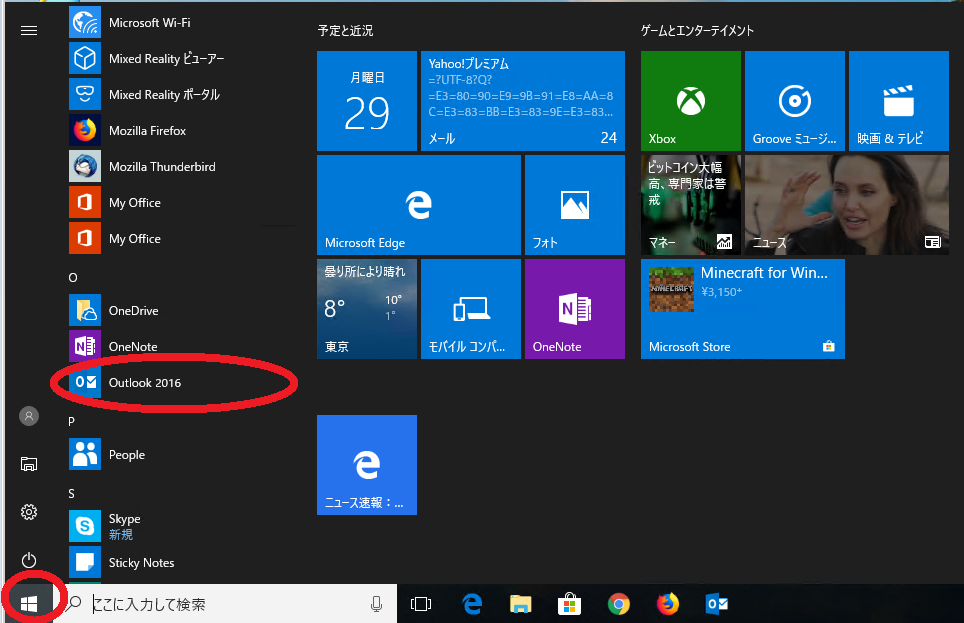Open the マネー tile about ビットコイン
The height and width of the screenshot is (623, 964).
[x=691, y=205]
